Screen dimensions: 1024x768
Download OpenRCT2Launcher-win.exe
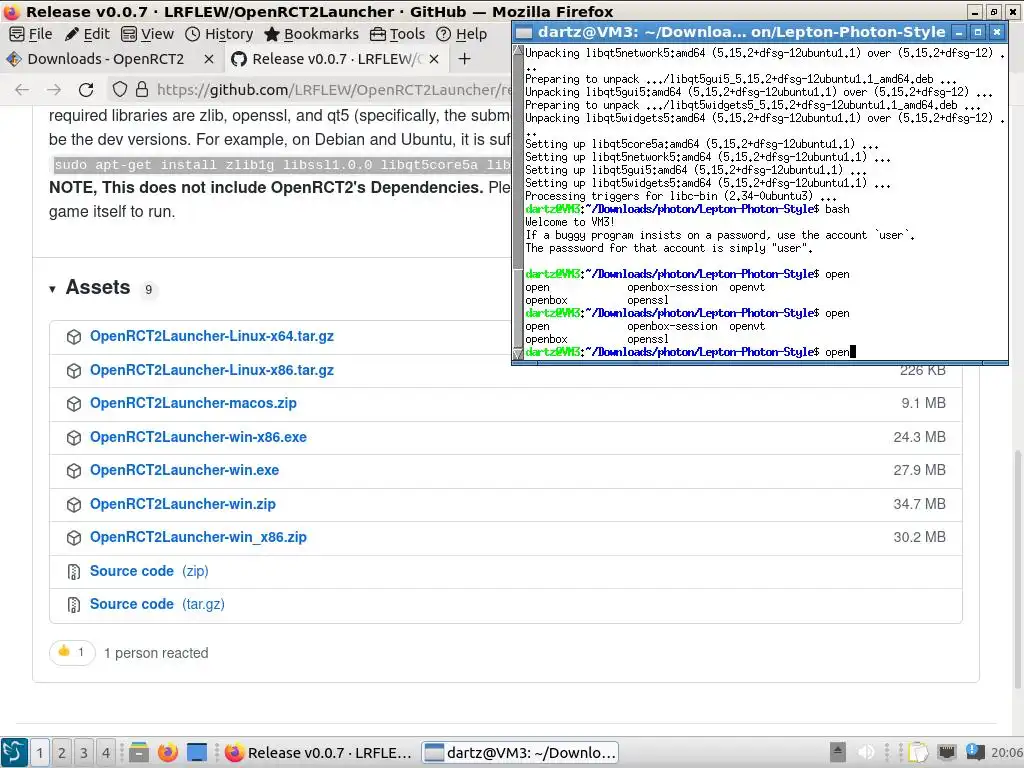[x=184, y=470]
